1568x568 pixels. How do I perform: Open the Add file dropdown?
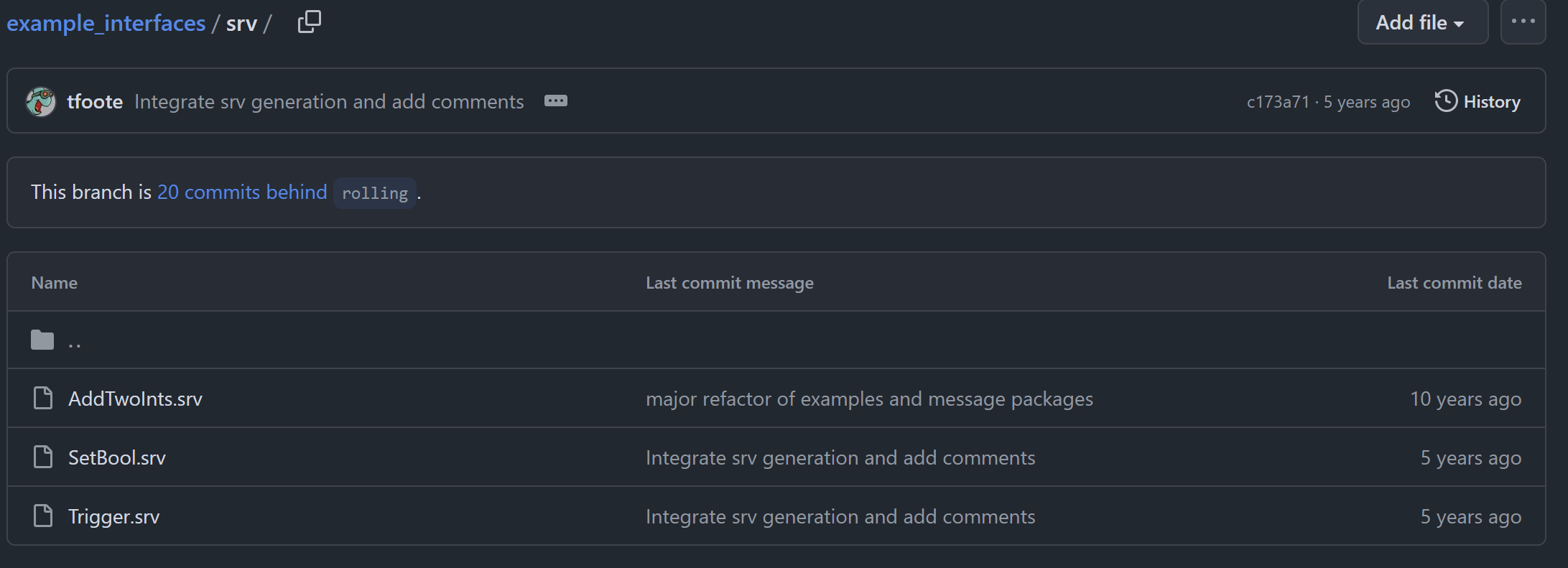1421,23
